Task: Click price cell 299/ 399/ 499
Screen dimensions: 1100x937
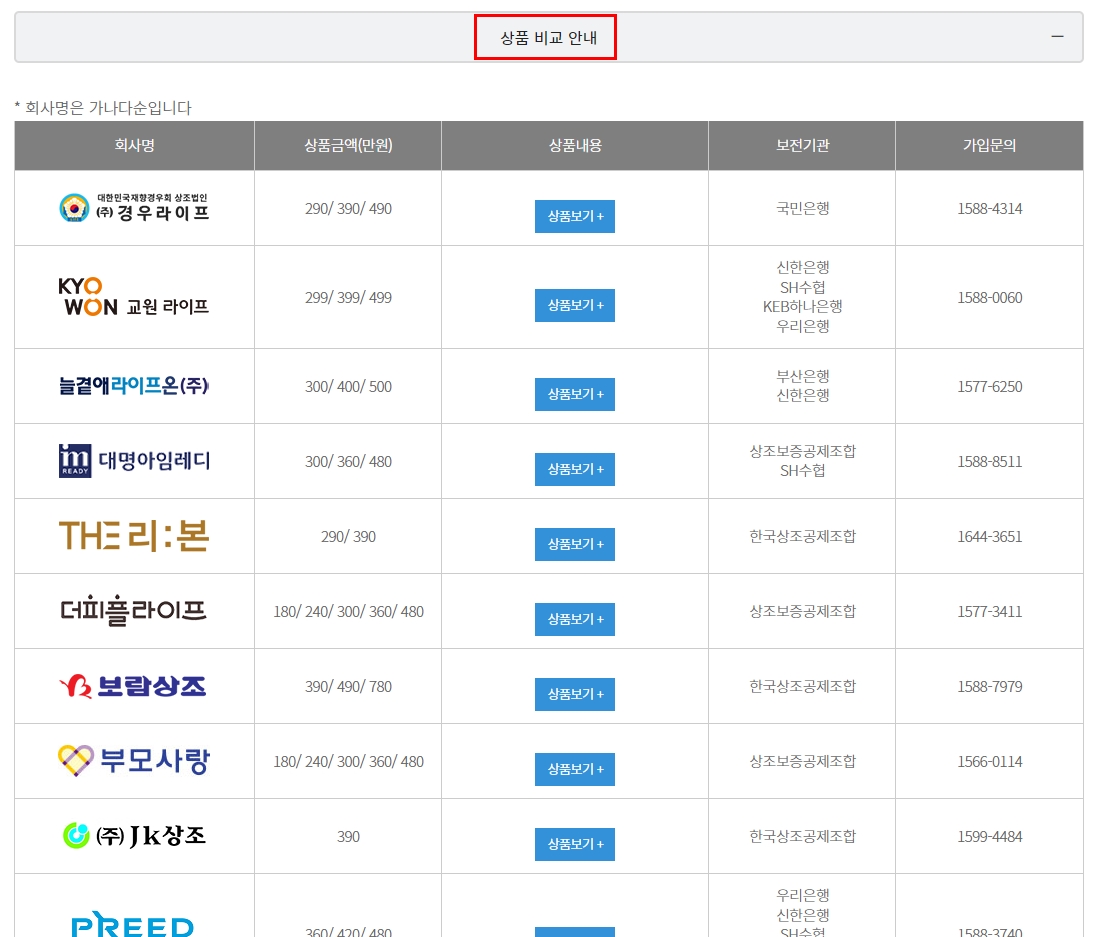Action: [348, 297]
